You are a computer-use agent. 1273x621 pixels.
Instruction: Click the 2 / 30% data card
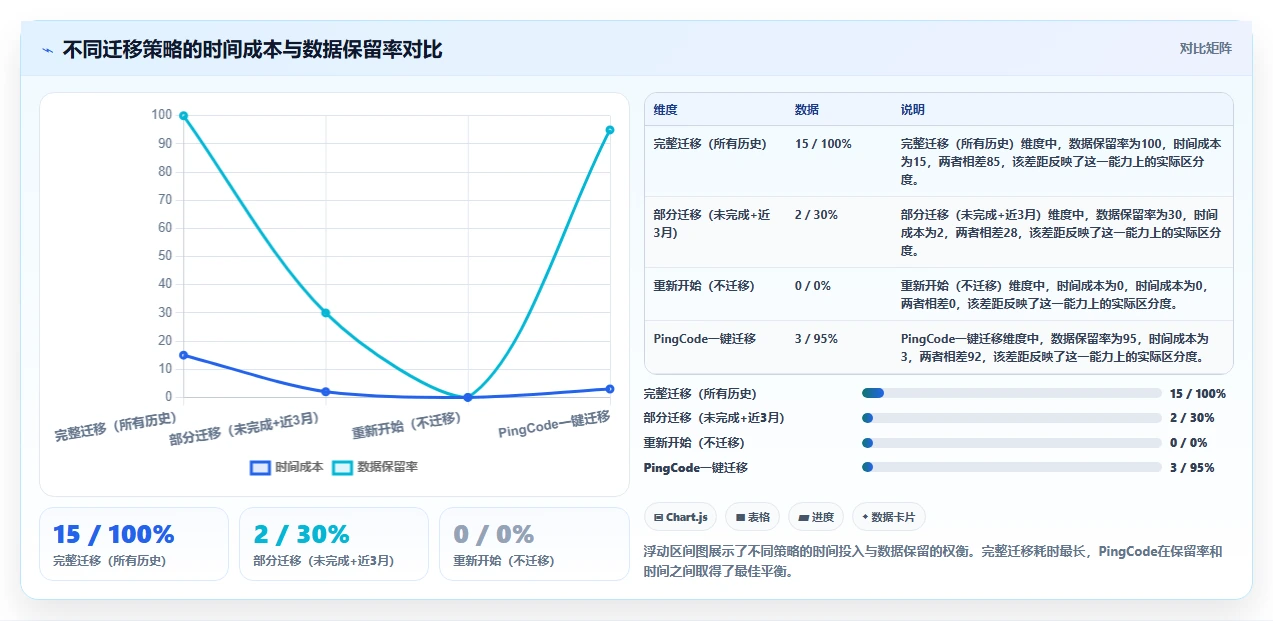pyautogui.click(x=334, y=544)
